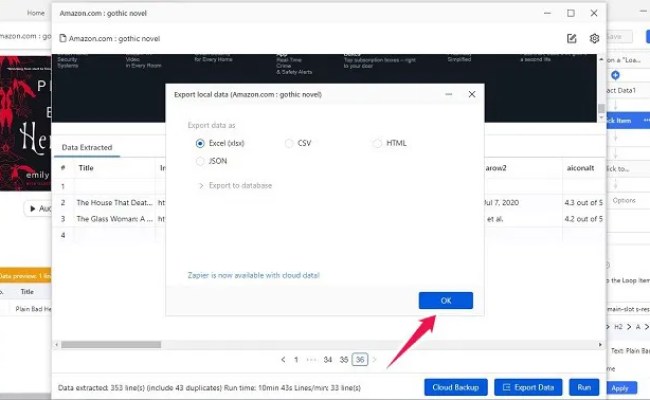The width and height of the screenshot is (650, 400).
Task: Open the settings gear icon
Action: pos(594,39)
